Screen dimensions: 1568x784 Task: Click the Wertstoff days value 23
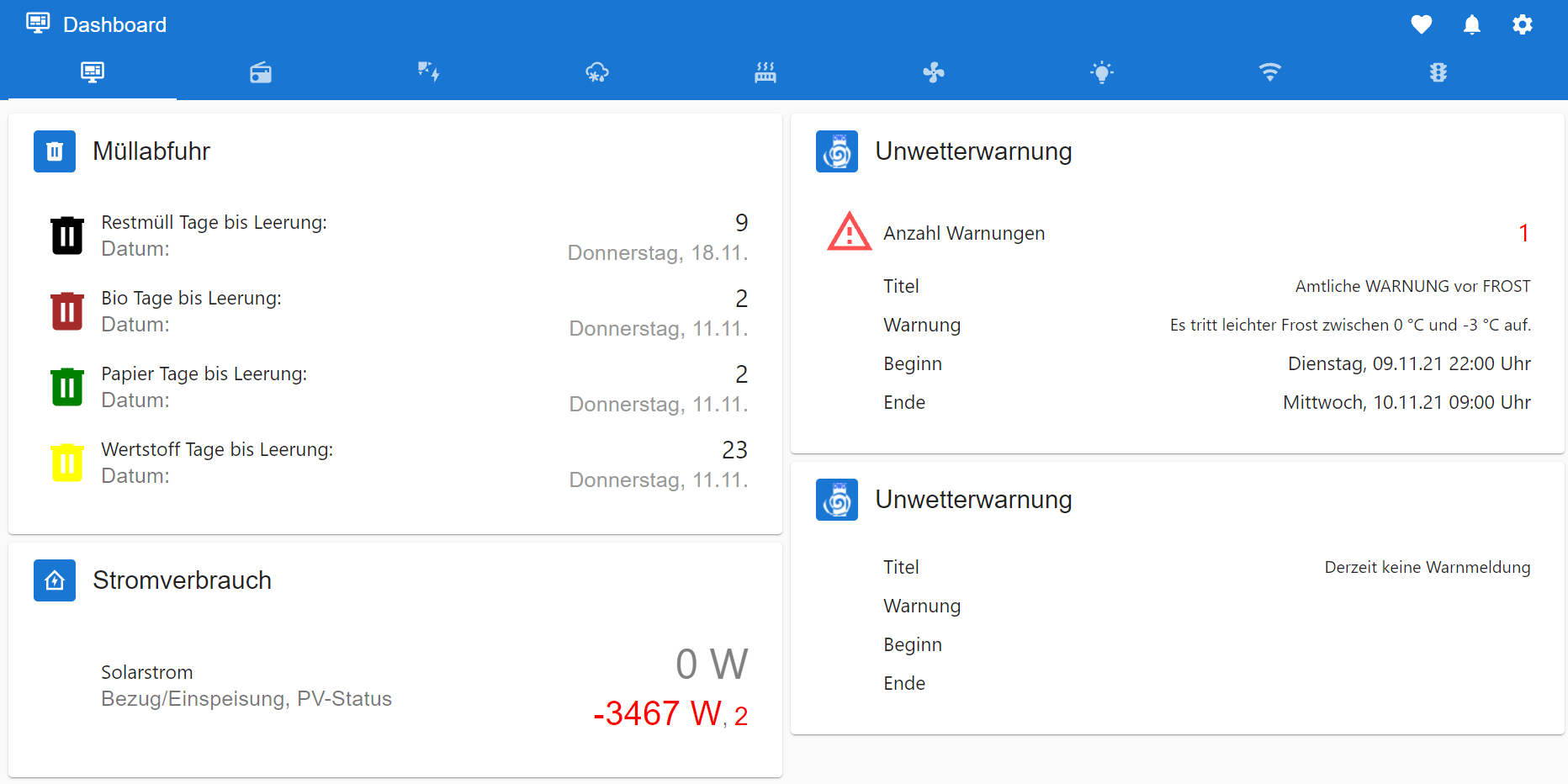point(734,449)
